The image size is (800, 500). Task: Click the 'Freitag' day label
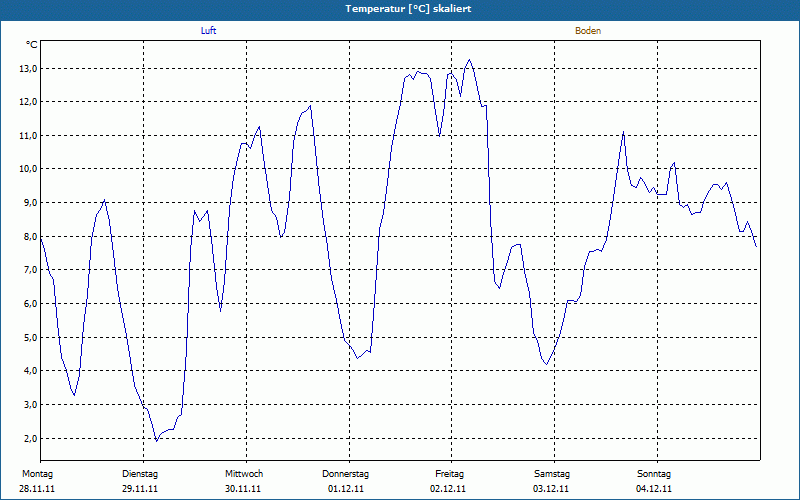(x=449, y=474)
